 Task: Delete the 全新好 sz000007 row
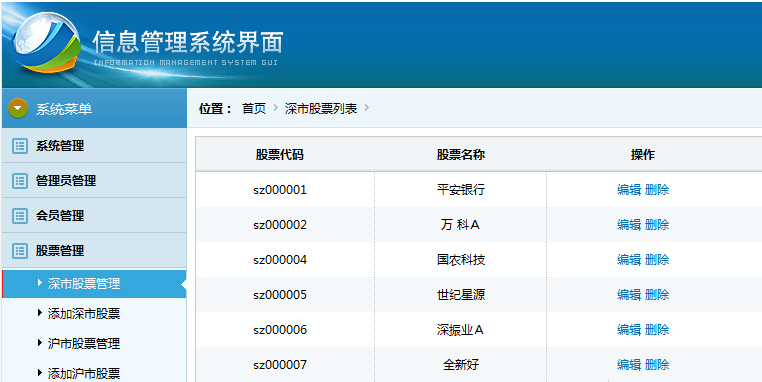coord(657,365)
